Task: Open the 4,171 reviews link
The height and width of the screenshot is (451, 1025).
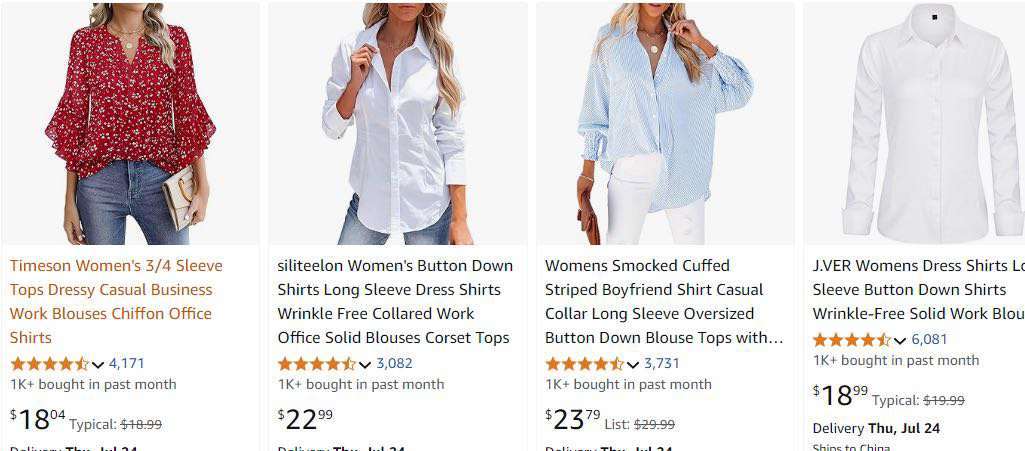Action: [x=127, y=363]
